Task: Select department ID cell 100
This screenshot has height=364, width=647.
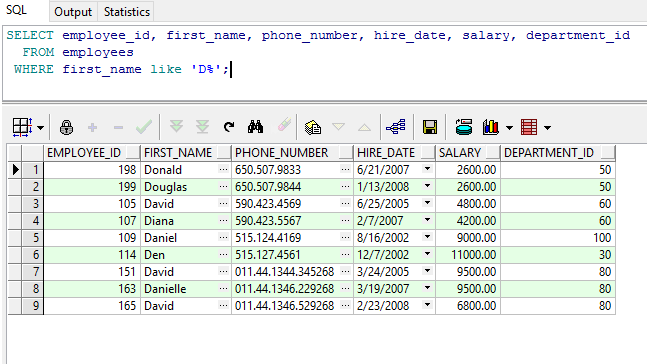Action: [x=558, y=238]
